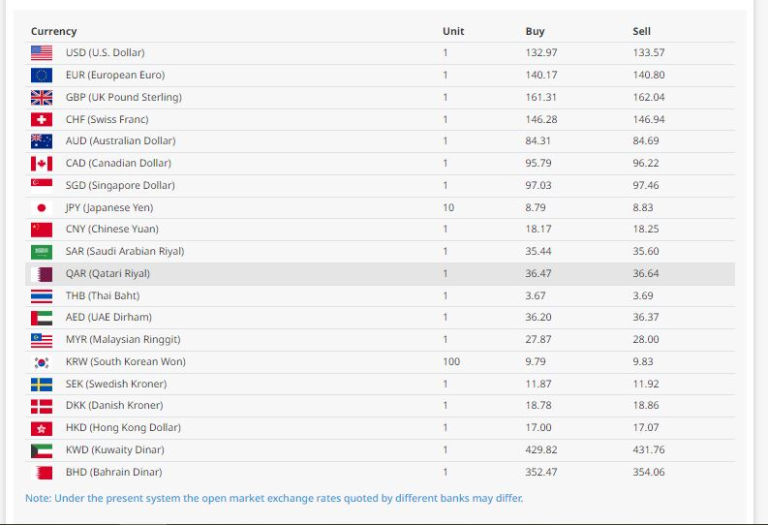The height and width of the screenshot is (525, 768).
Task: Select the Sell column header
Action: pos(642,32)
